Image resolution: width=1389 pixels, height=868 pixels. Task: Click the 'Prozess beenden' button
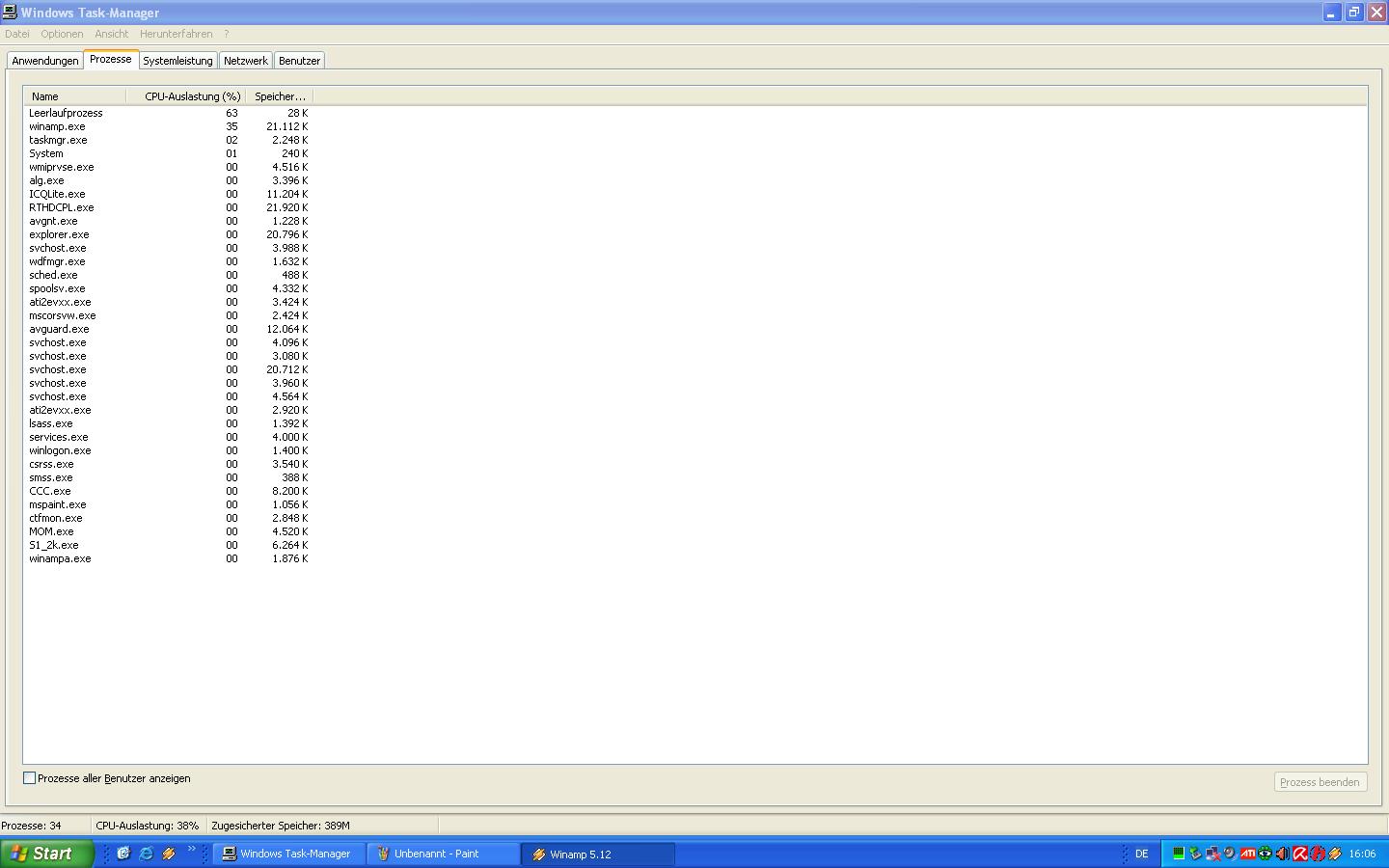pos(1320,782)
